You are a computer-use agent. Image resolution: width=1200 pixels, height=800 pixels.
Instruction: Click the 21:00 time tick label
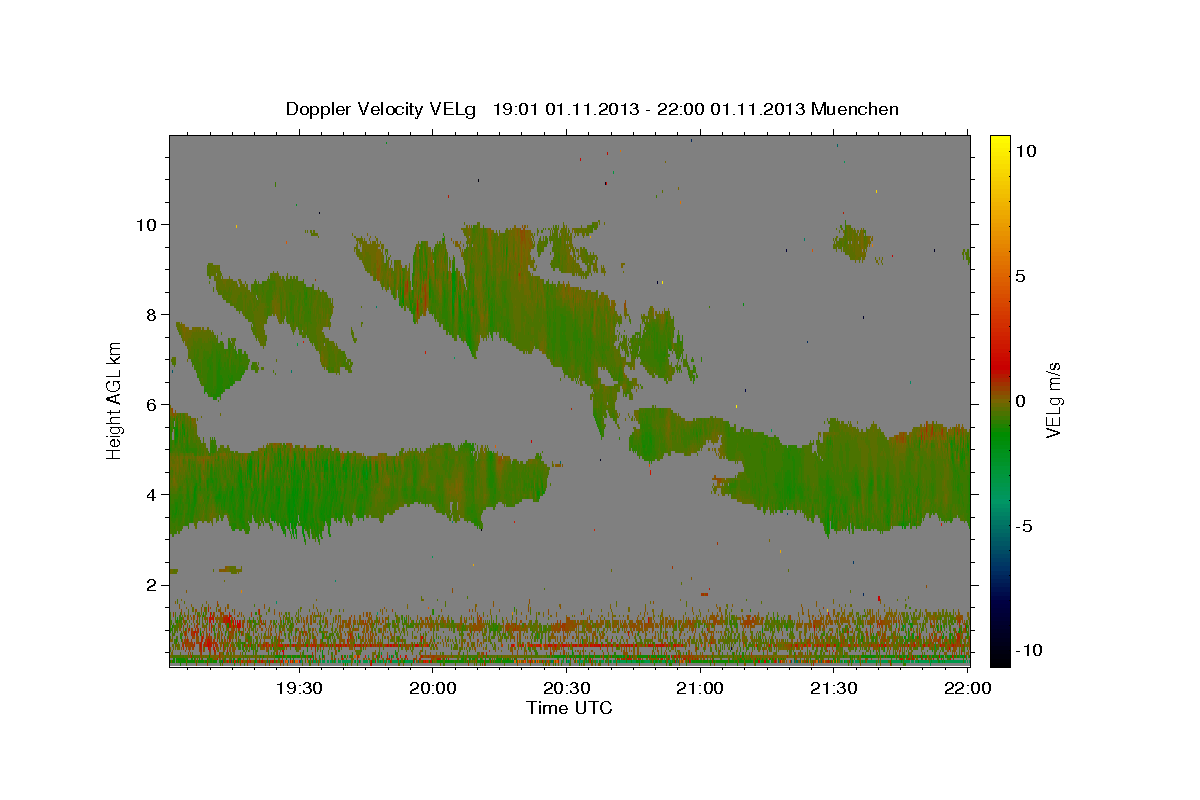tap(700, 688)
